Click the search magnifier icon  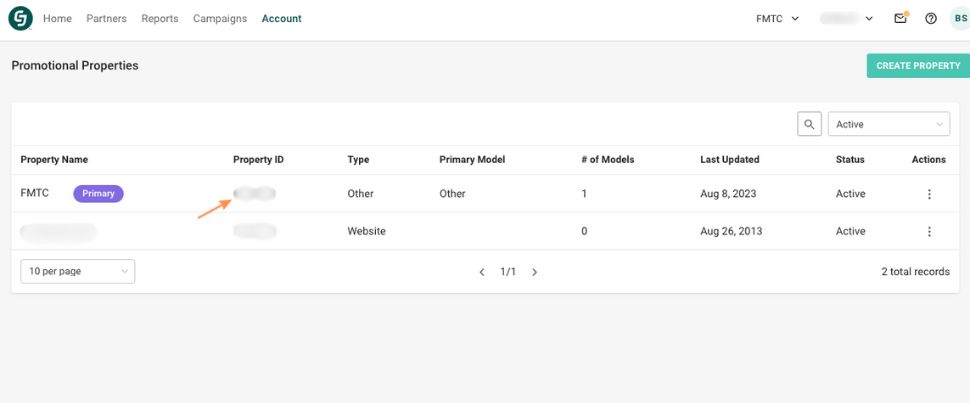pos(809,124)
